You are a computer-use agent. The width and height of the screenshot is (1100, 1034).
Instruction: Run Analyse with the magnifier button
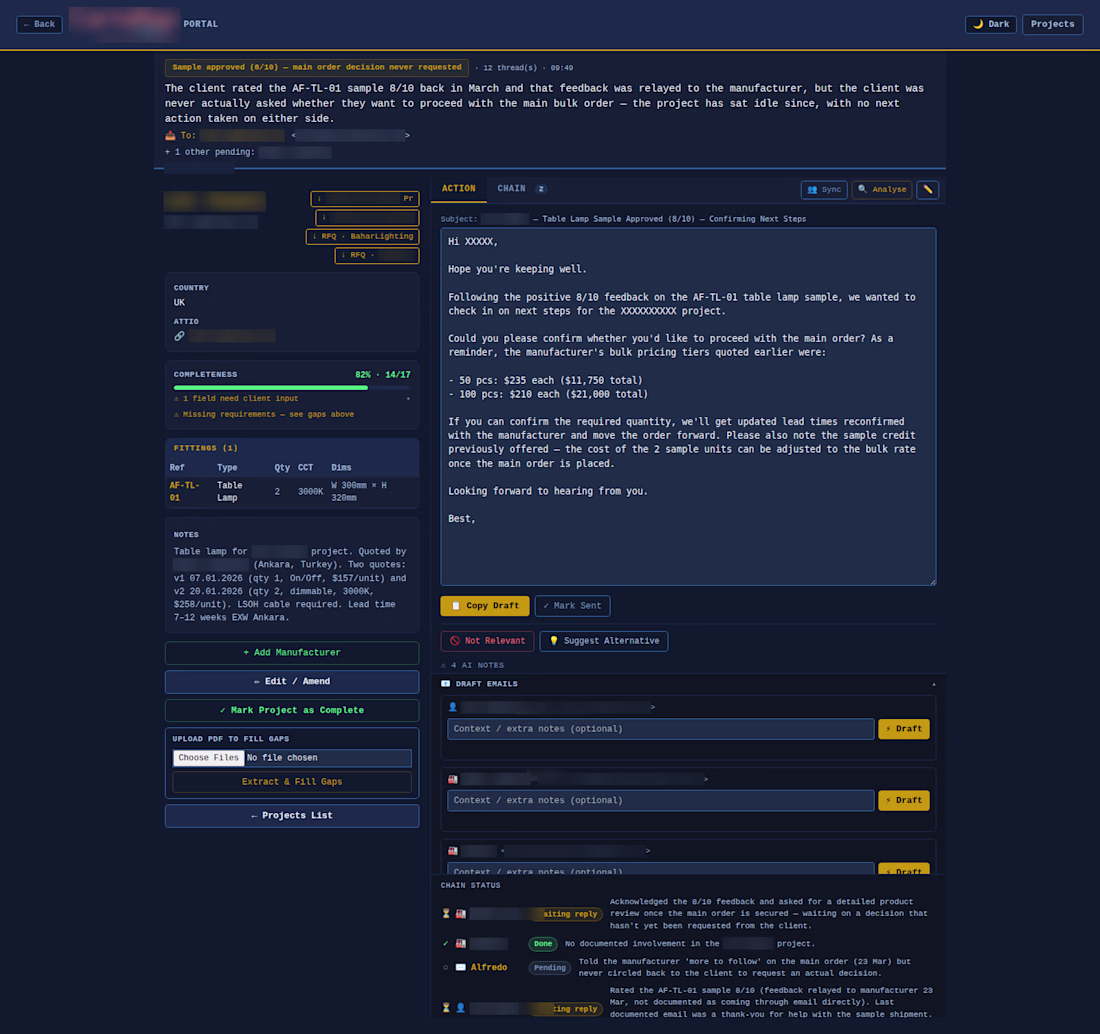click(882, 189)
